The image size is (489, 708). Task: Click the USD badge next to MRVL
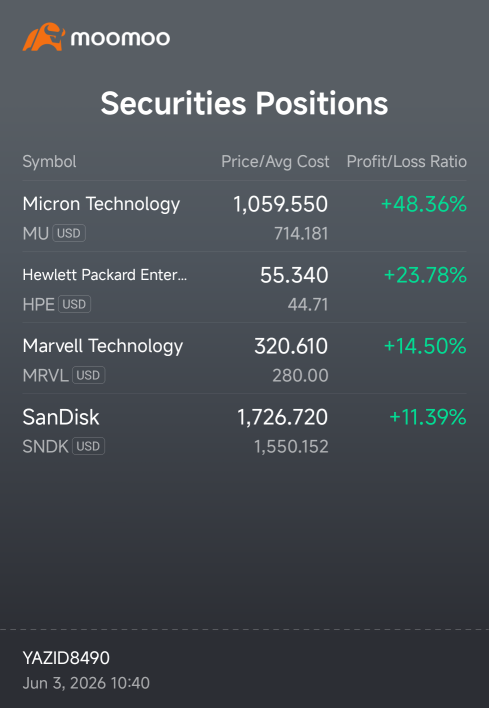pos(88,375)
